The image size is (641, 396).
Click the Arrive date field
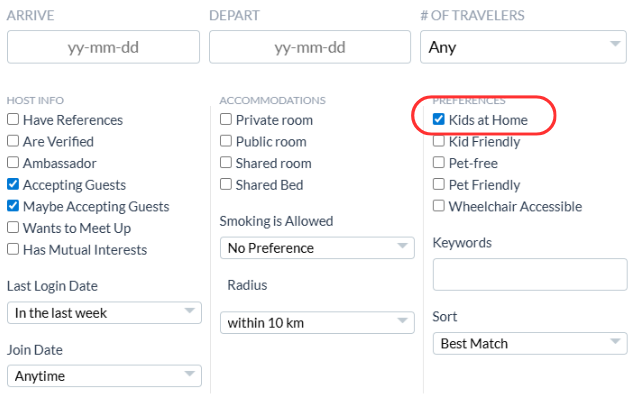tap(103, 47)
